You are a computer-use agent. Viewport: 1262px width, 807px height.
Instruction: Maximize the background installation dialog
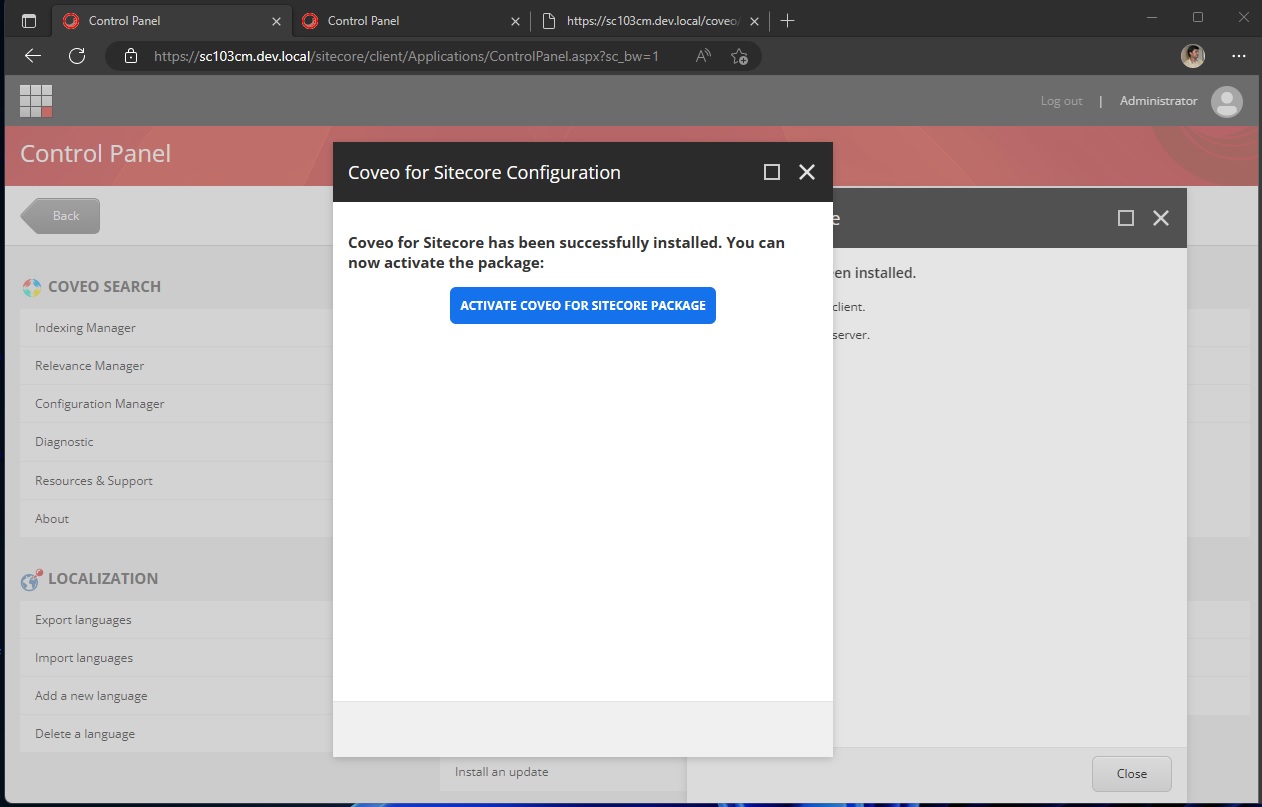point(1126,218)
